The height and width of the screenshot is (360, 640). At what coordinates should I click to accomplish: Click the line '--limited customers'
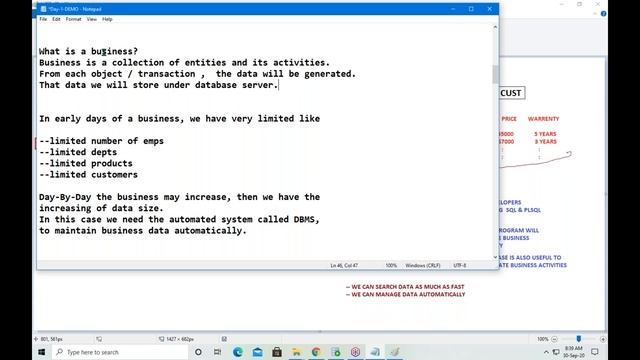pos(89,175)
